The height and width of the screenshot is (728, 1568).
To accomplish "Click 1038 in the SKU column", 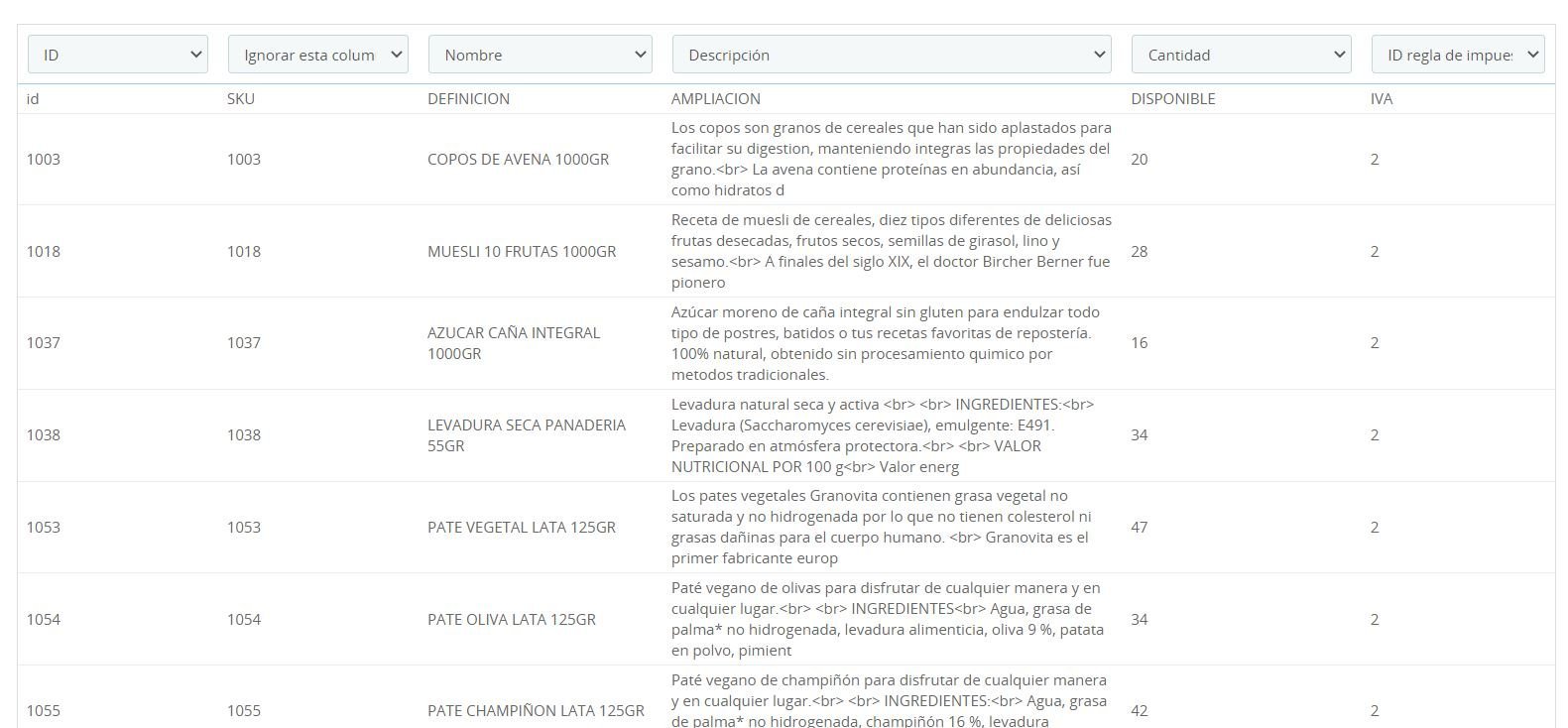I will point(244,435).
